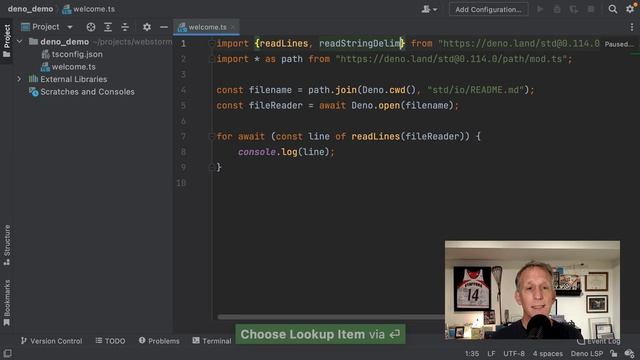Toggle the Project side tool window
This screenshot has width=640, height=360.
point(7,41)
